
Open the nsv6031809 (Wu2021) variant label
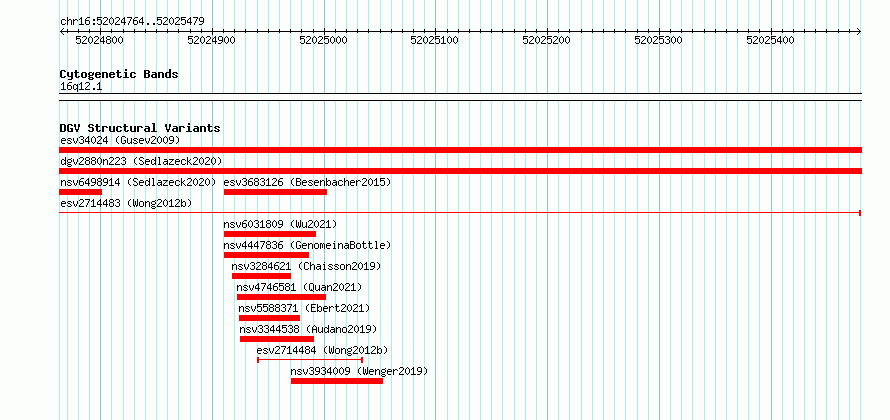coord(280,224)
